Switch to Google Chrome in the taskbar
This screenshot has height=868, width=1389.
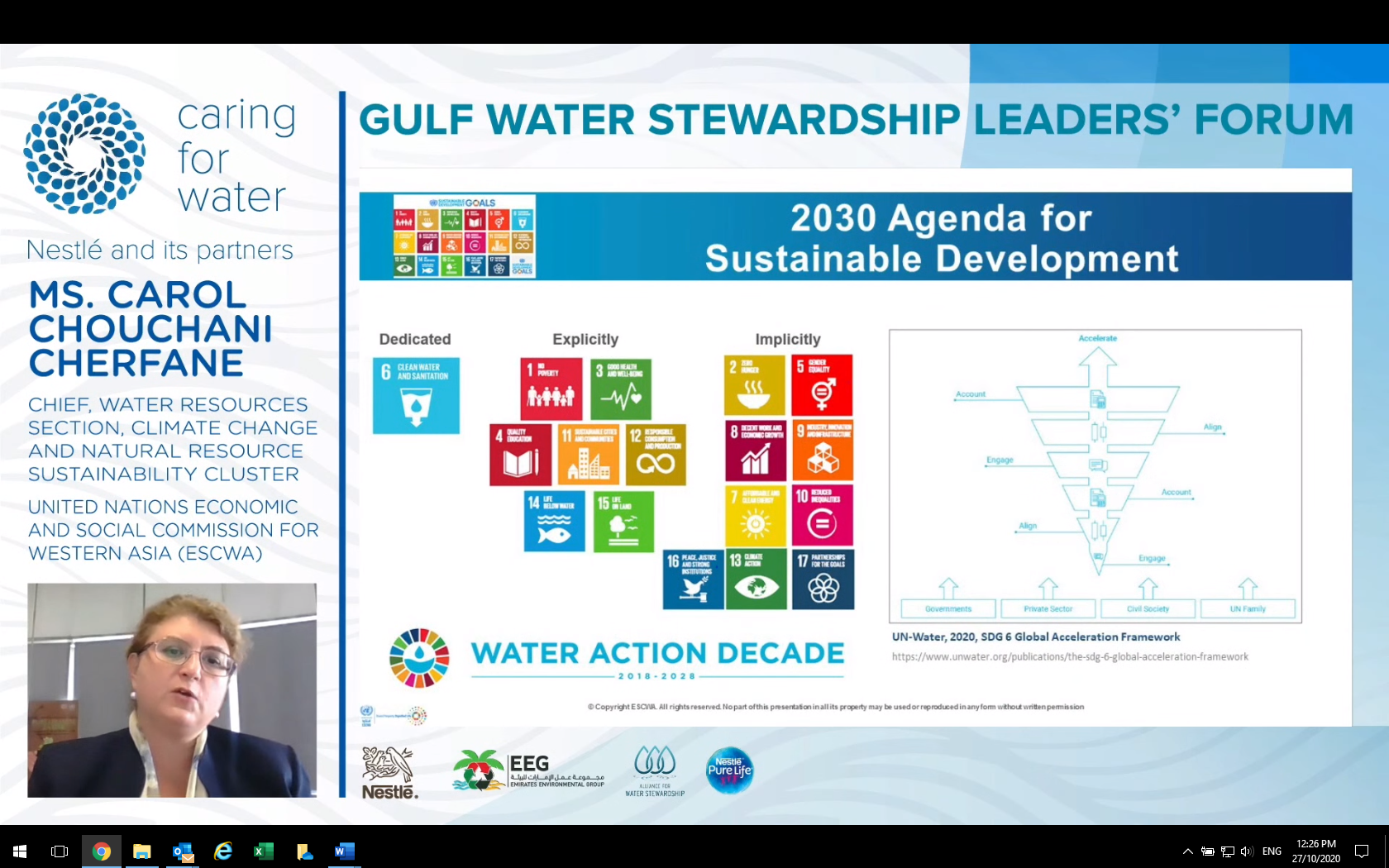click(x=101, y=851)
